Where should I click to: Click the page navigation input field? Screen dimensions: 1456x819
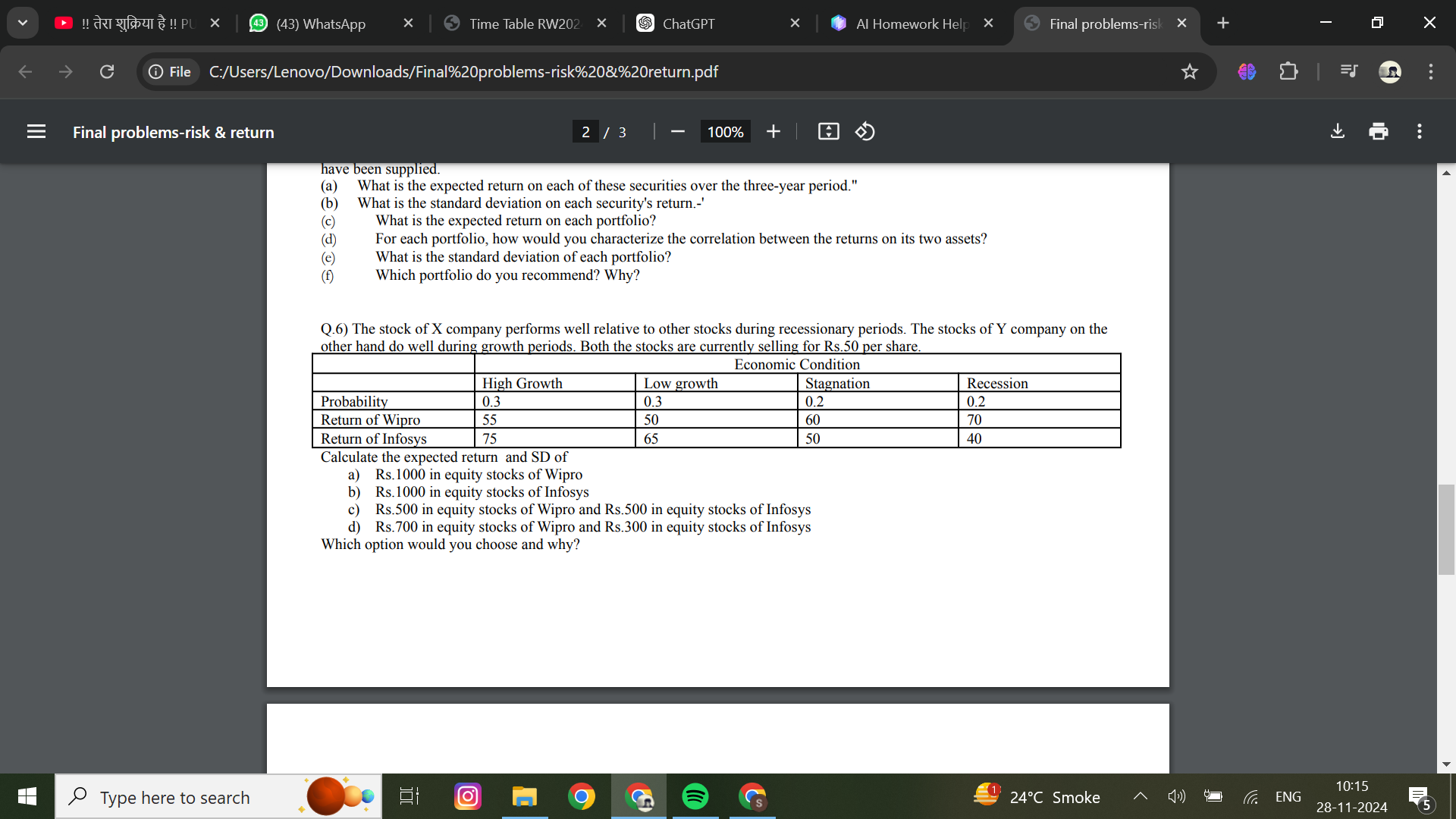point(584,132)
